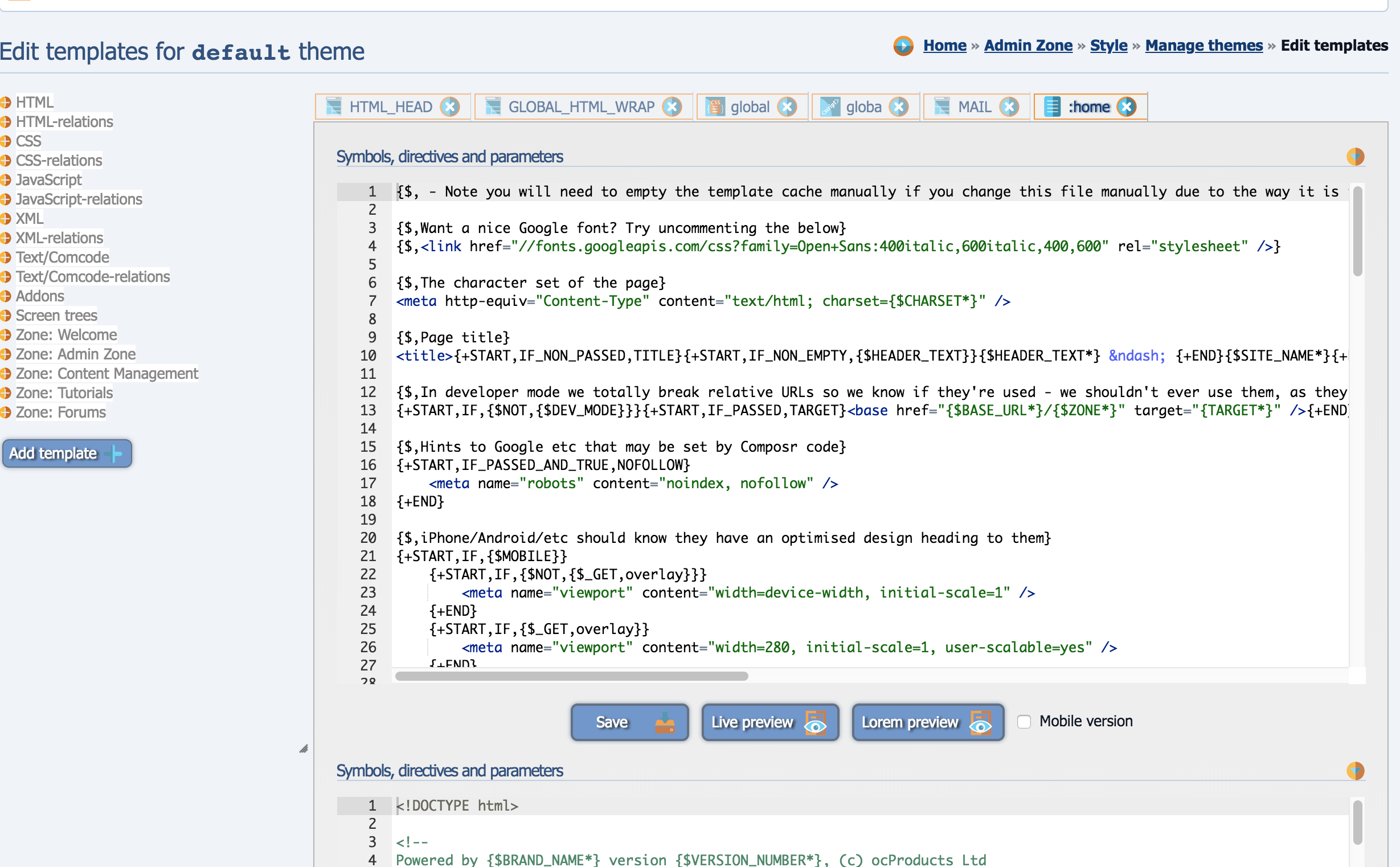Expand the CSS tree node
This screenshot has width=1400, height=867.
coord(6,142)
